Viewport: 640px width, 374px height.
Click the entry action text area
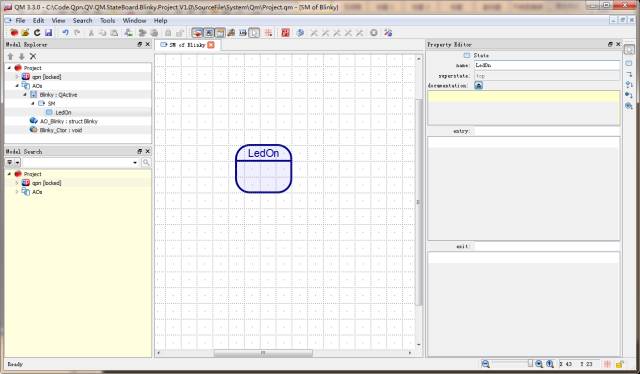coord(524,188)
